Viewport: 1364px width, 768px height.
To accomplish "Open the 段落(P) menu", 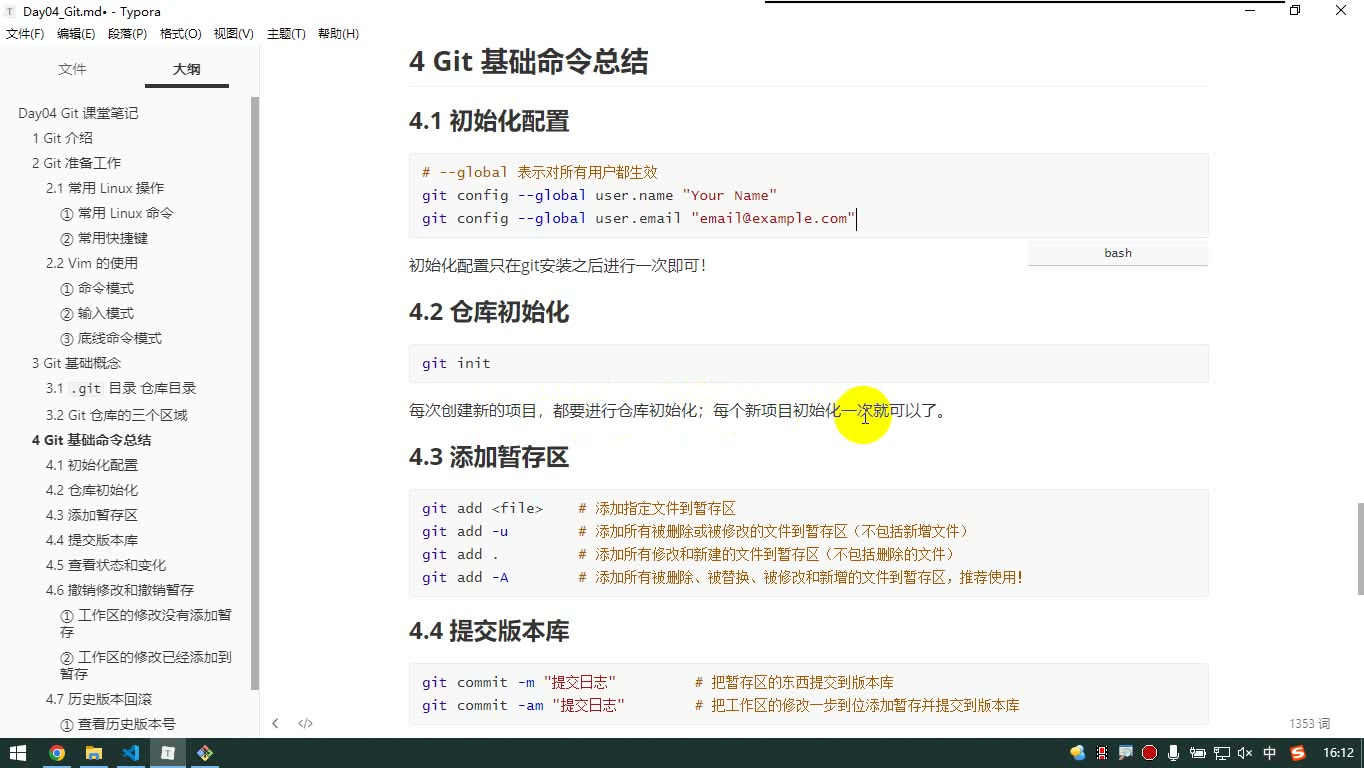I will [x=127, y=34].
